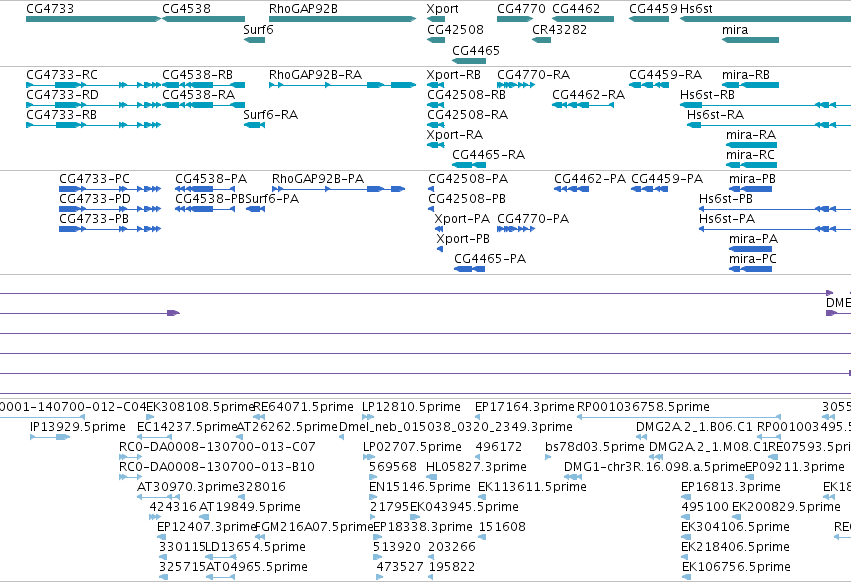Image resolution: width=851 pixels, height=582 pixels.
Task: Select the CG4459 gene feature
Action: point(649,19)
